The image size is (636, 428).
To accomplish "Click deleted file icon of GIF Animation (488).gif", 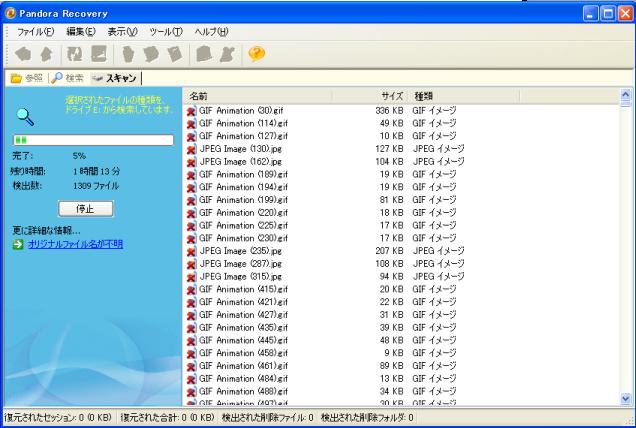I will coord(191,392).
